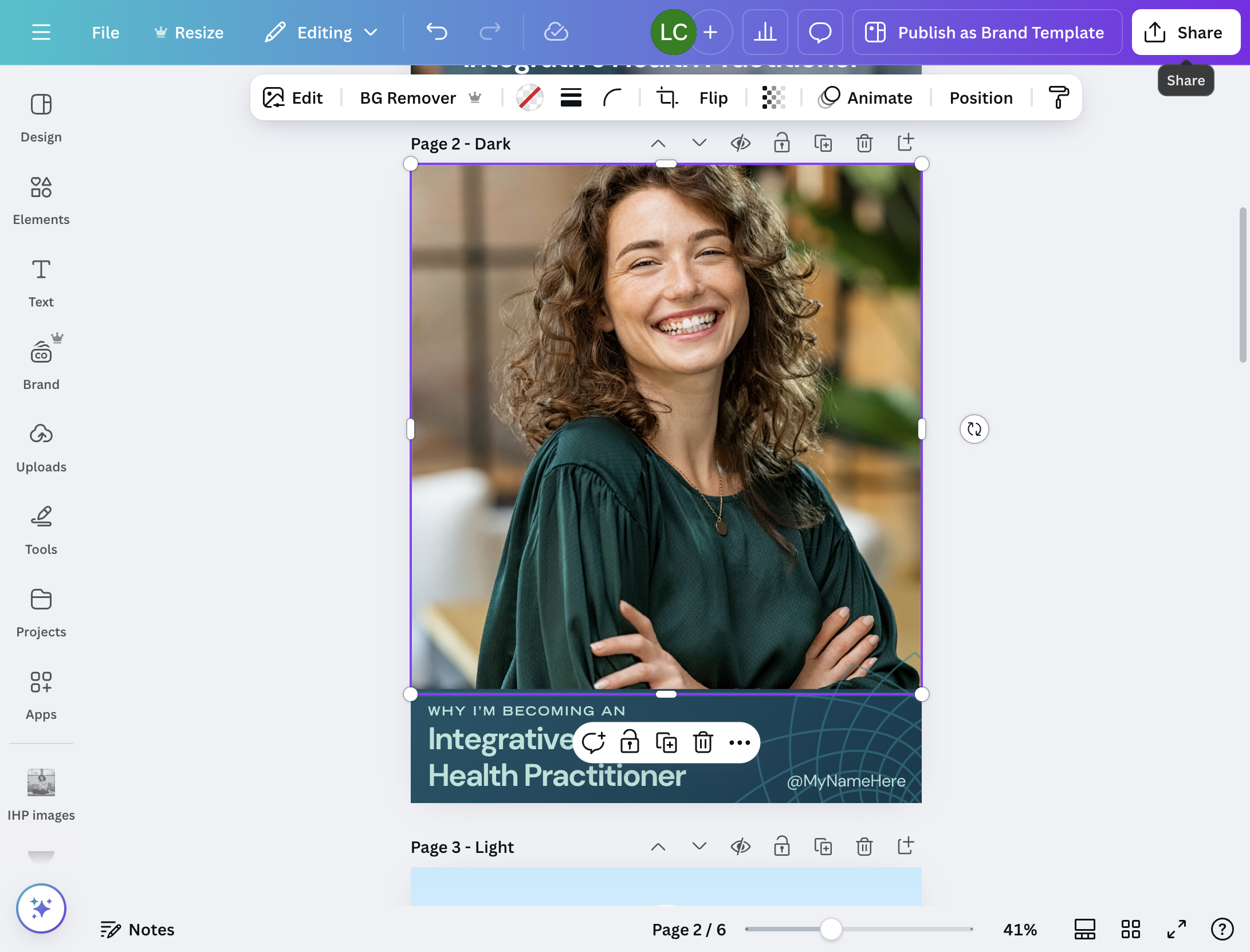Image resolution: width=1250 pixels, height=952 pixels.
Task: Open border style lines icon
Action: tap(571, 97)
